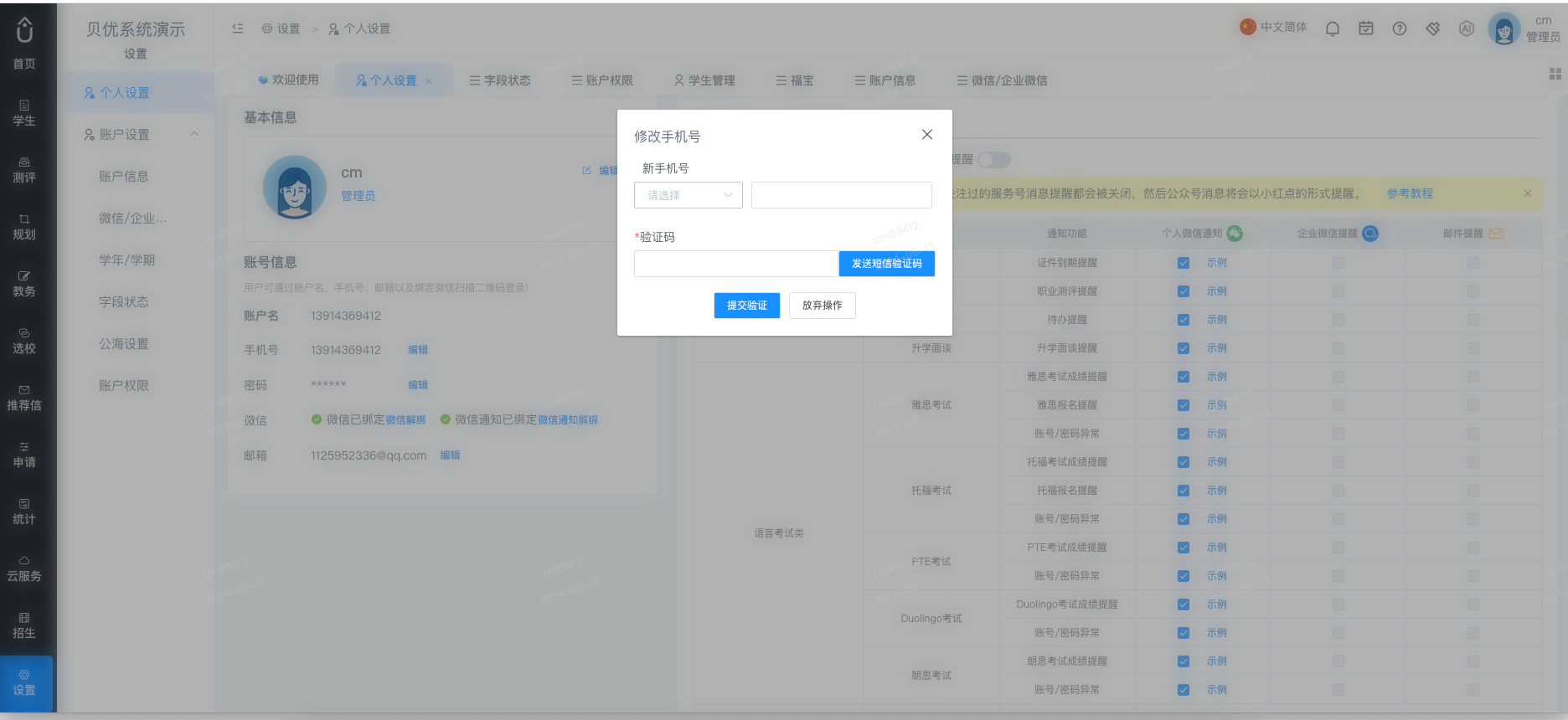Open the 云服务 sidebar icon
1568x720 pixels.
click(x=24, y=569)
